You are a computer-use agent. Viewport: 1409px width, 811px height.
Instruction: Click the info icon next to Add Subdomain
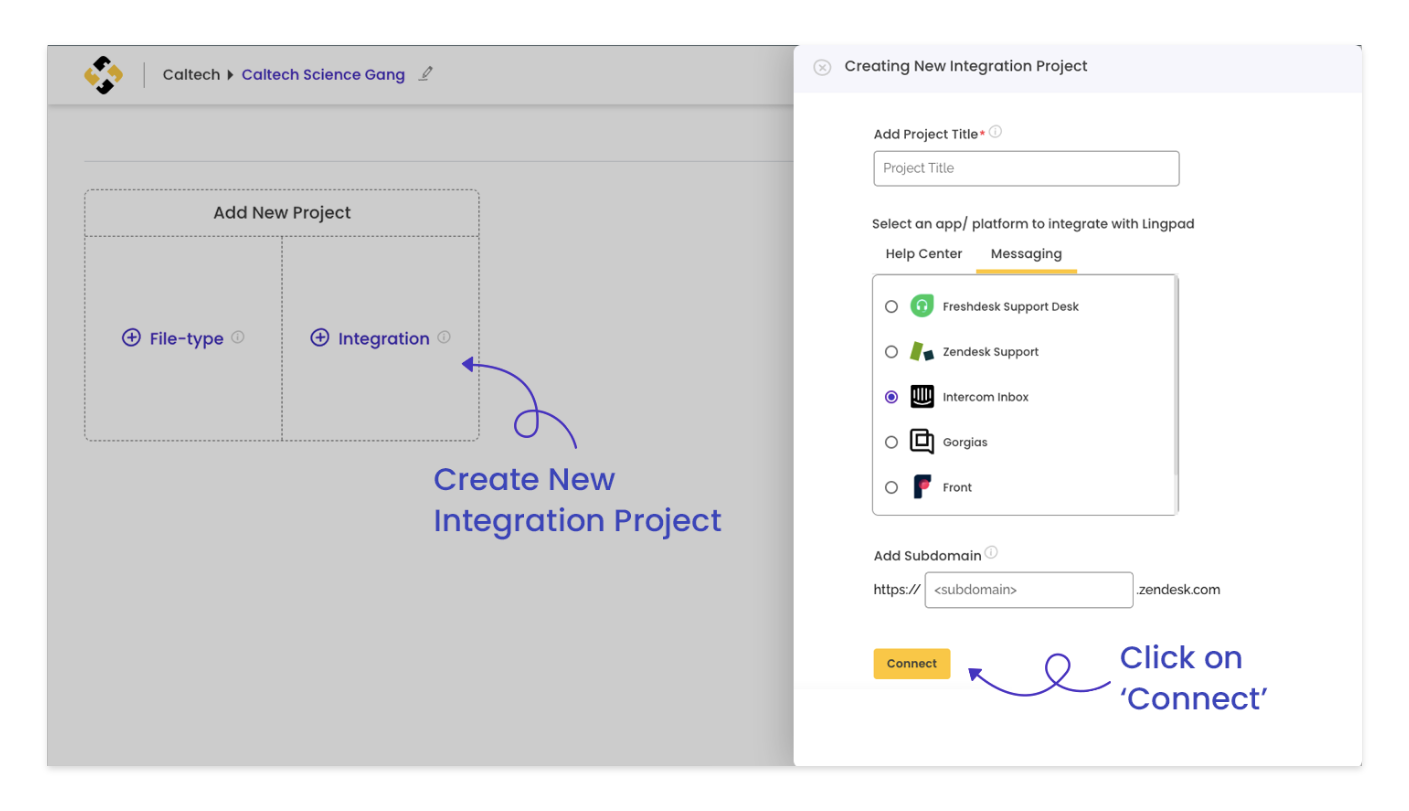(x=991, y=551)
